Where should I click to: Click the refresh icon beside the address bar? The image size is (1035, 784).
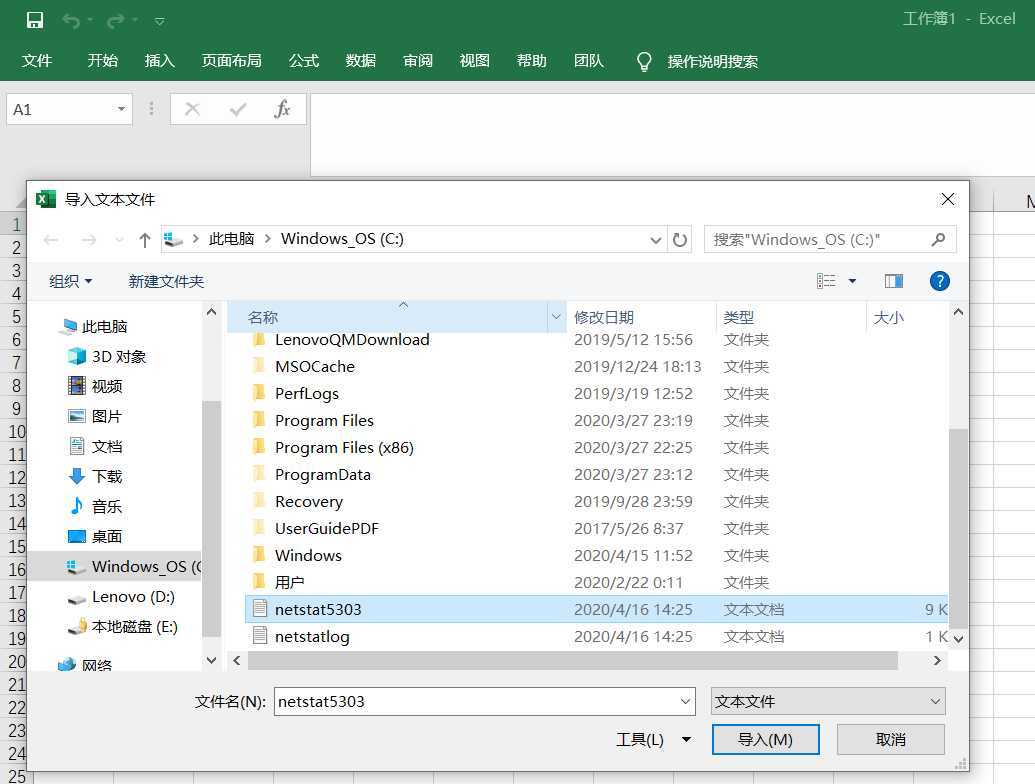(678, 239)
